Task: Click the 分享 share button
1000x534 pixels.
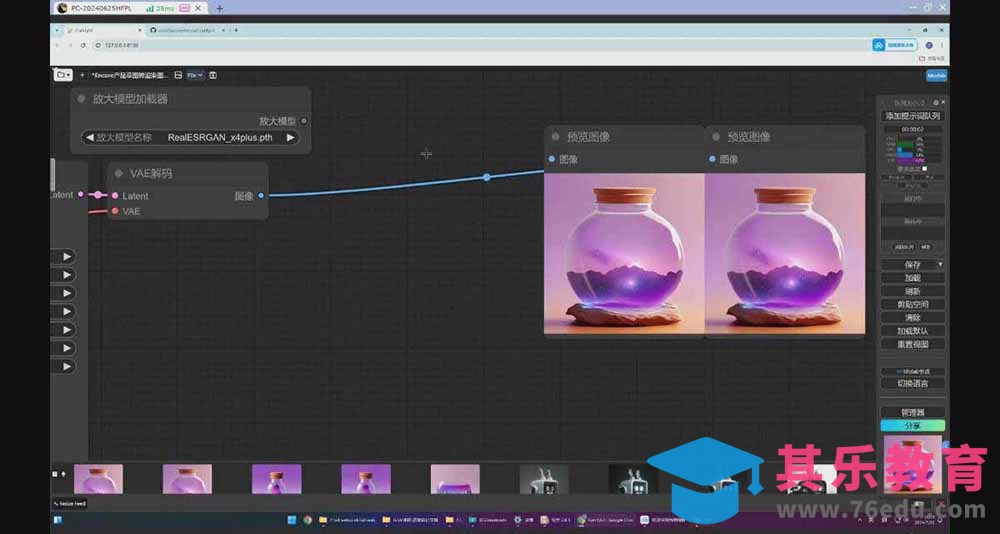Action: pos(913,426)
